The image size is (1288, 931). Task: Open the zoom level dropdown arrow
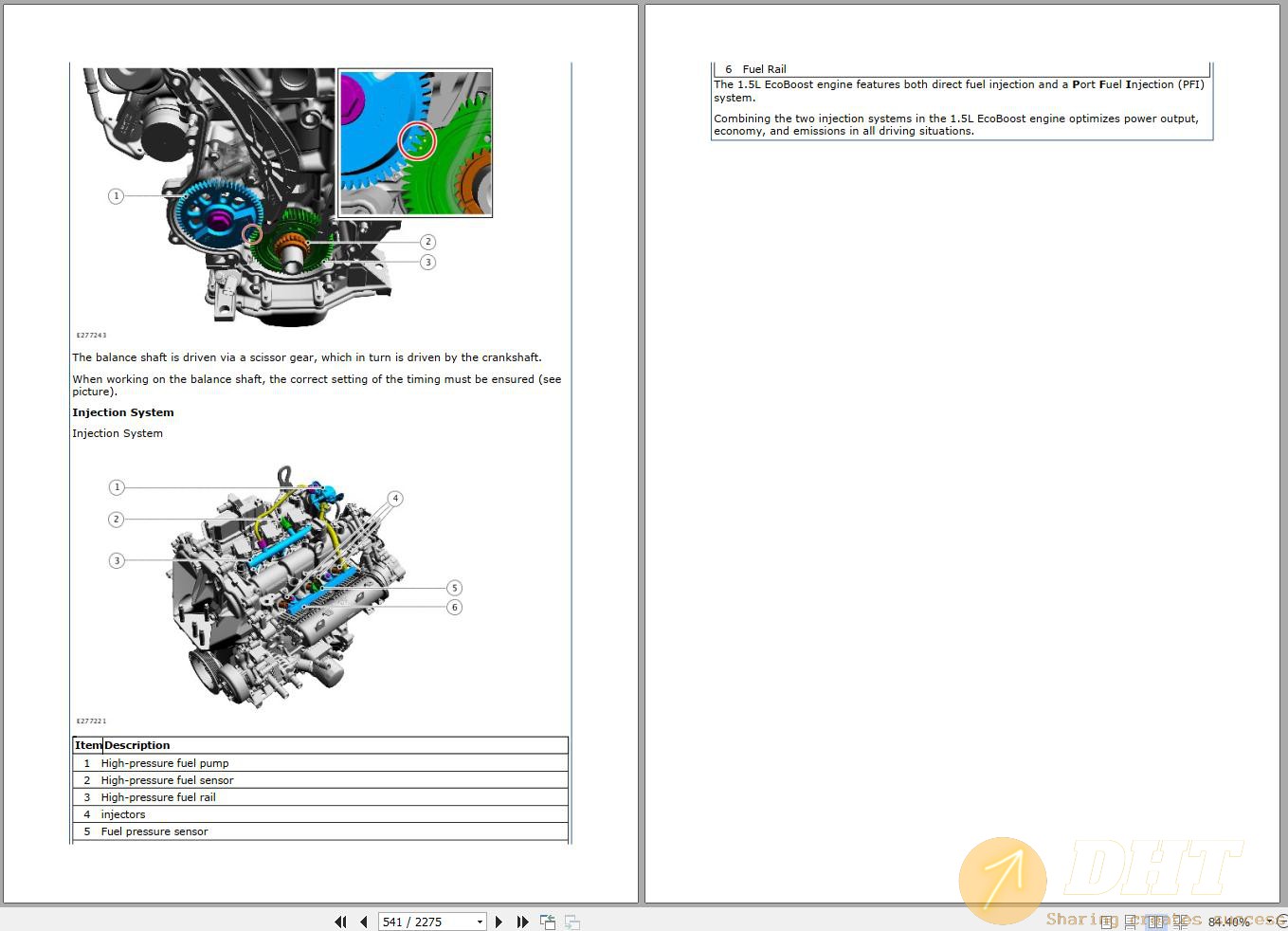coord(1270,922)
